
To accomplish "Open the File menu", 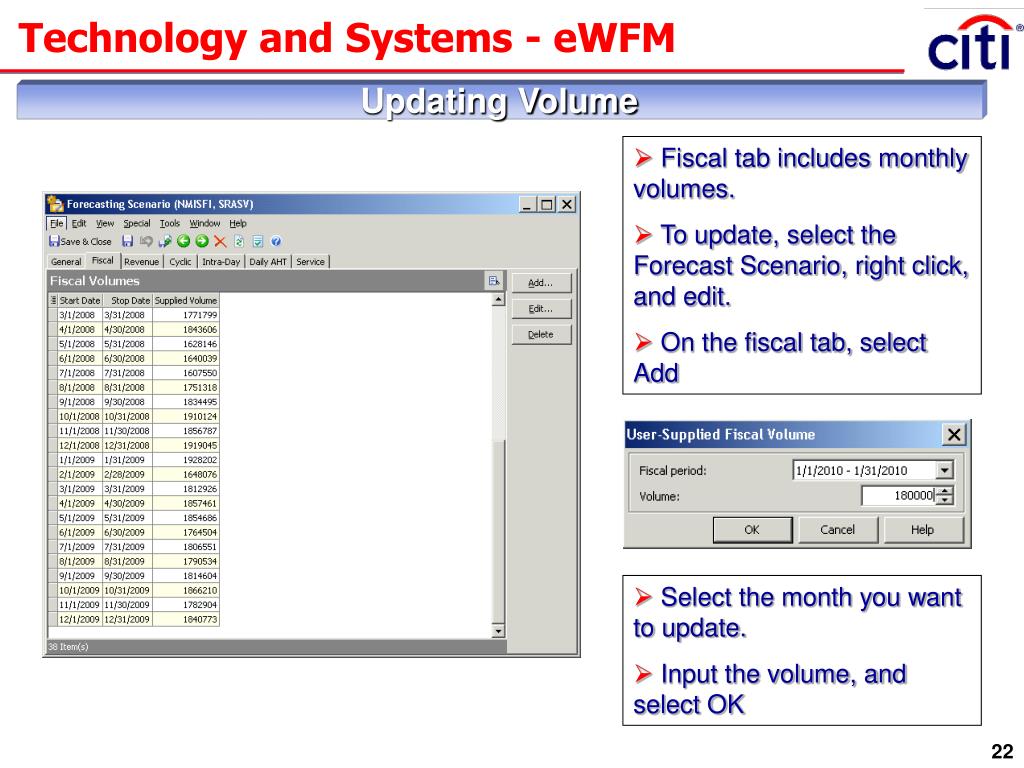I will pos(57,223).
